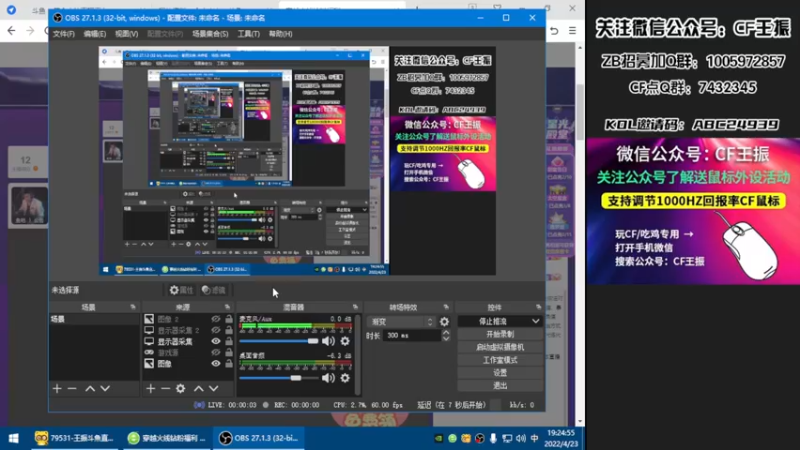Click the NVIDIA tray icon

(439, 438)
